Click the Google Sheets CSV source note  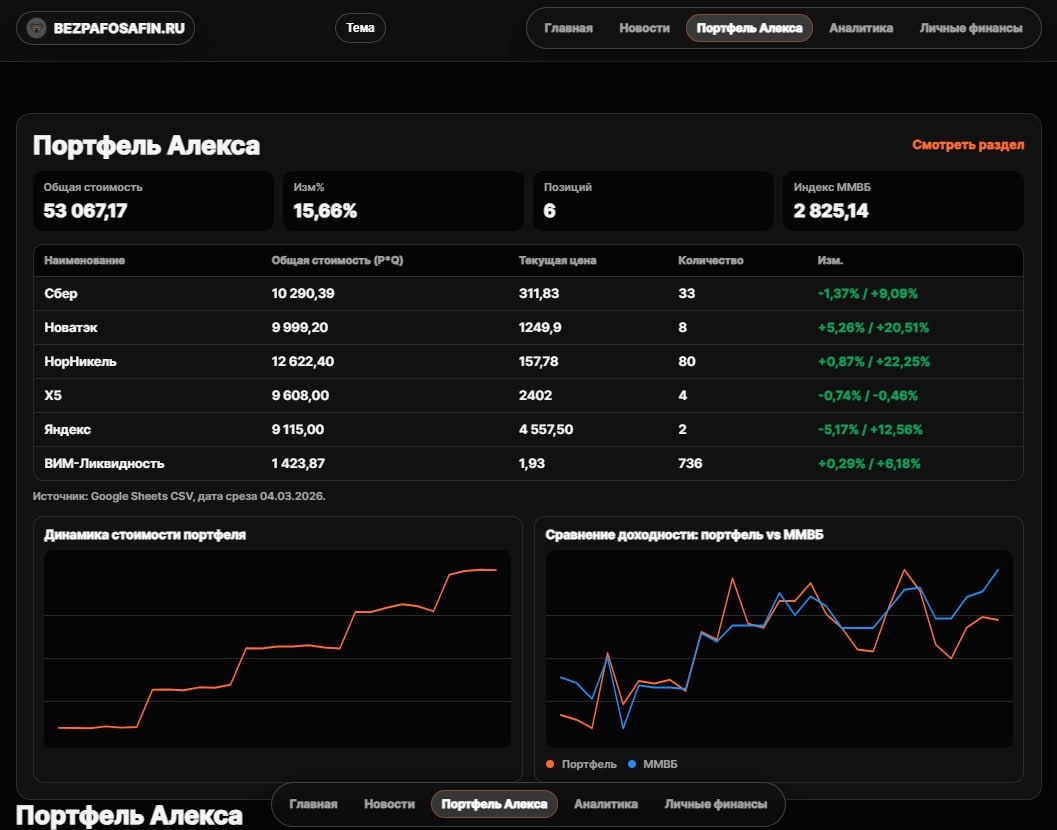(x=179, y=496)
